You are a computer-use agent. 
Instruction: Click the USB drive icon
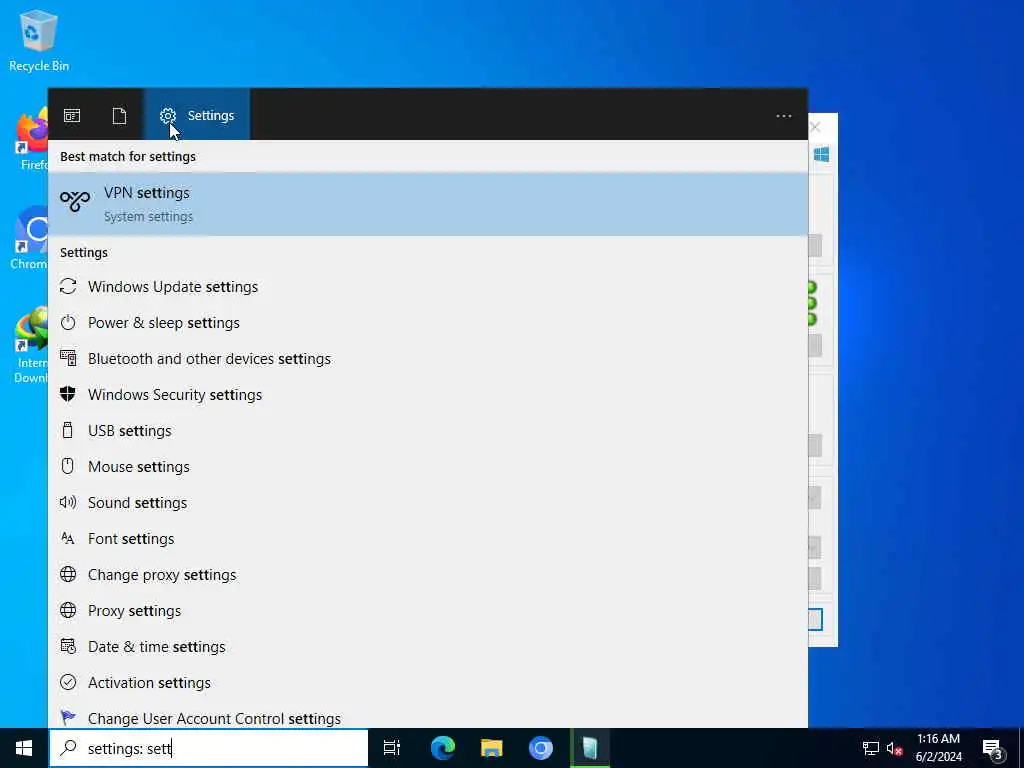(67, 430)
